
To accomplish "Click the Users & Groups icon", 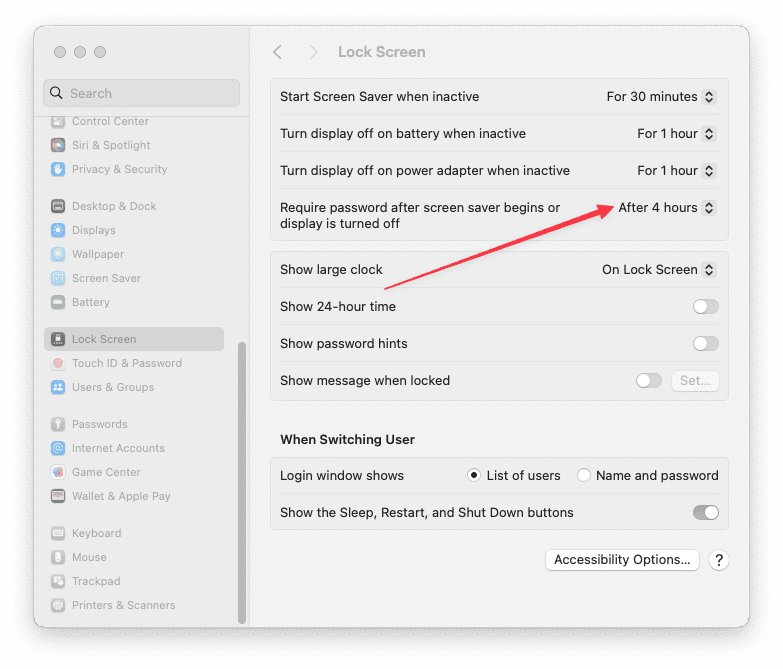I will [58, 387].
